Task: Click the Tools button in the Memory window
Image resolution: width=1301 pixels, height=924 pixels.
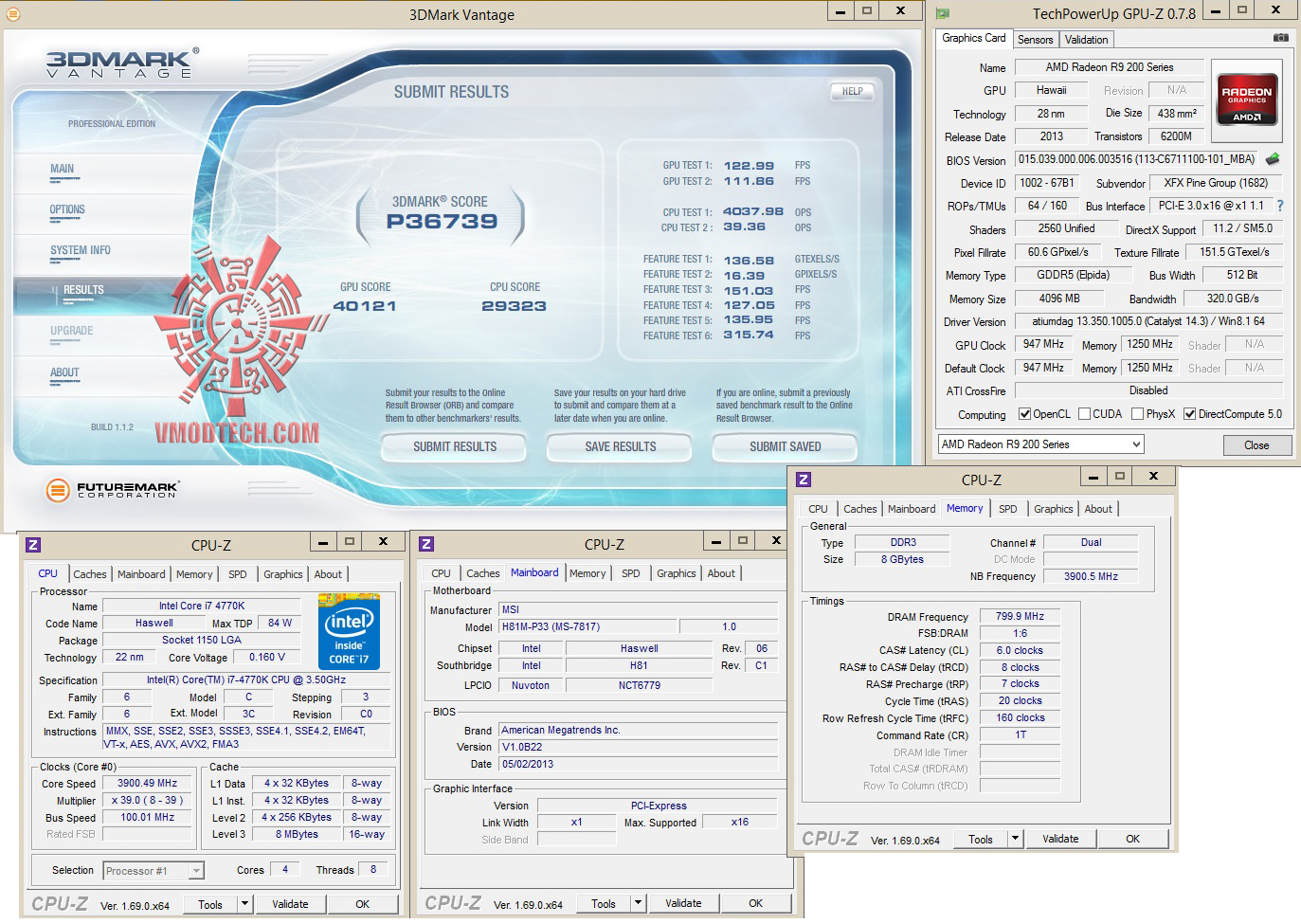Action: [981, 839]
